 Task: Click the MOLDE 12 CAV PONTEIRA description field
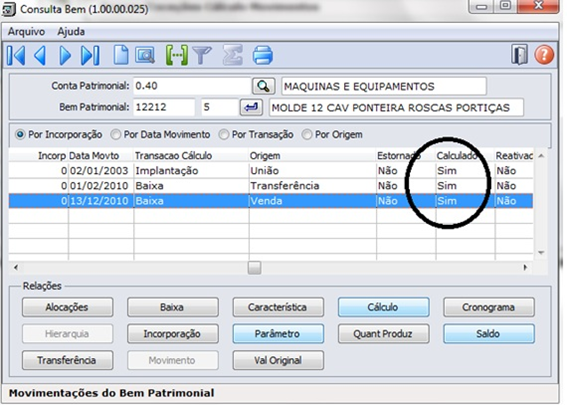pos(396,108)
